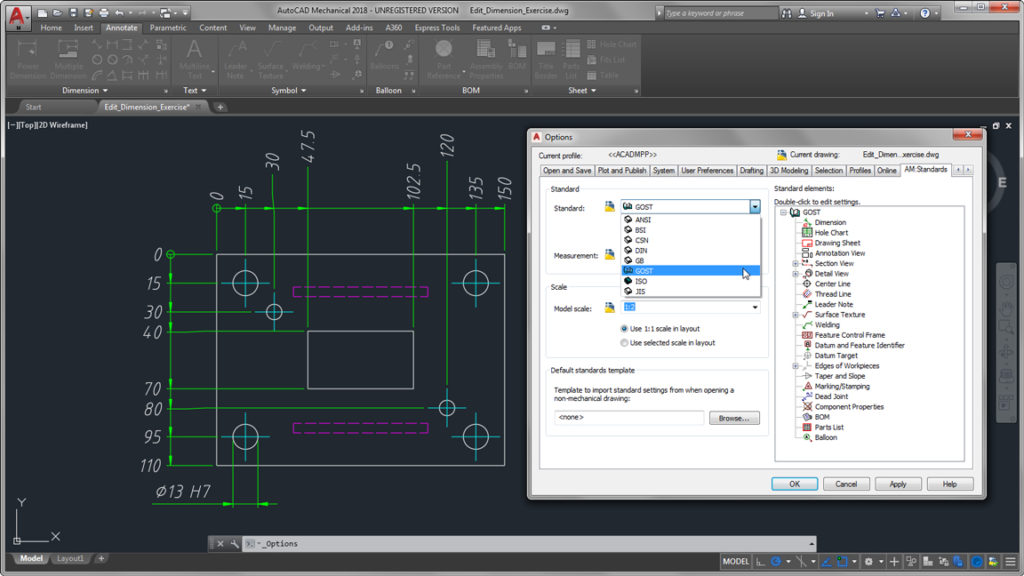Click the Hole Chart tree icon
Viewport: 1024px width, 576px height.
pos(806,233)
